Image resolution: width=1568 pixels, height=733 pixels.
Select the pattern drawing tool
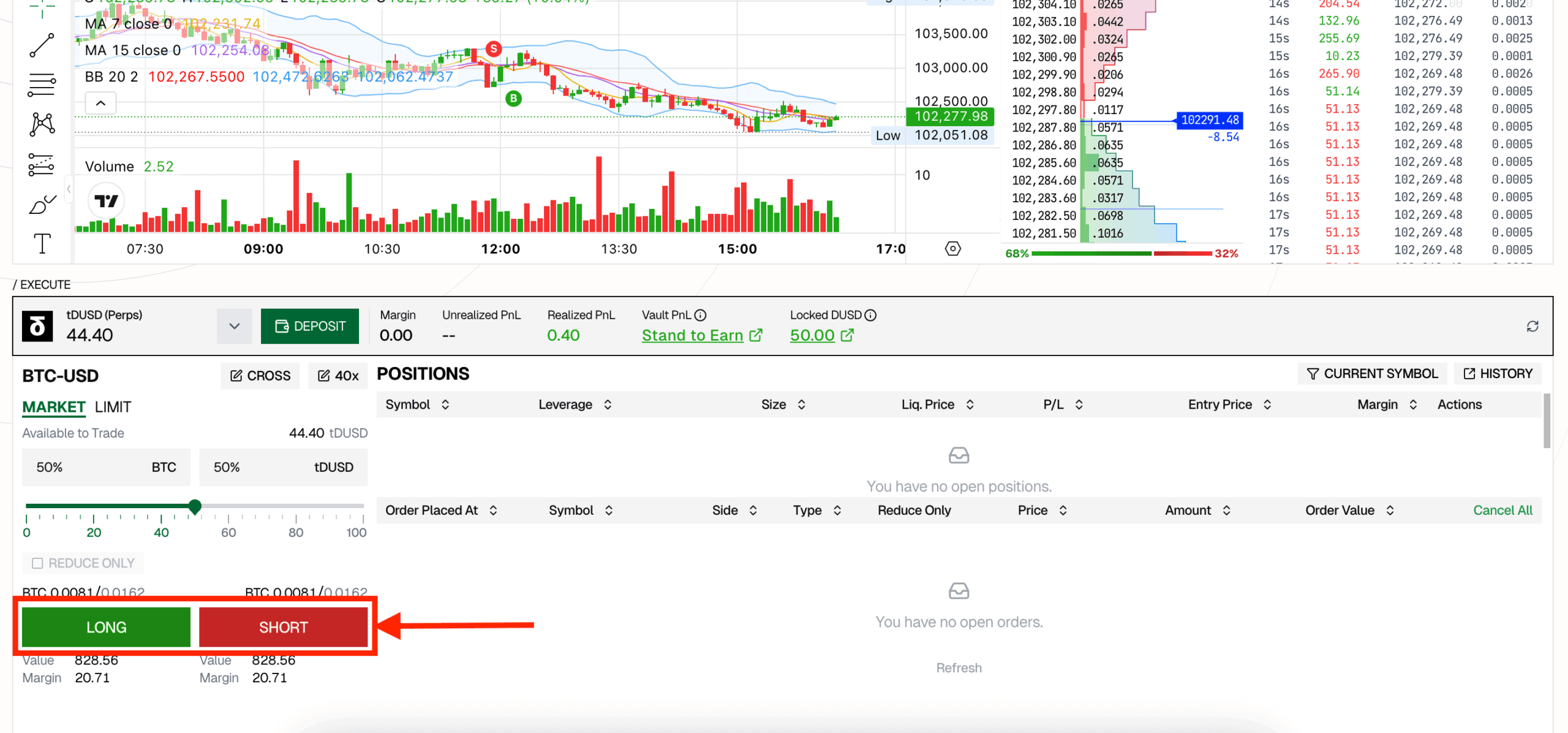click(x=42, y=124)
